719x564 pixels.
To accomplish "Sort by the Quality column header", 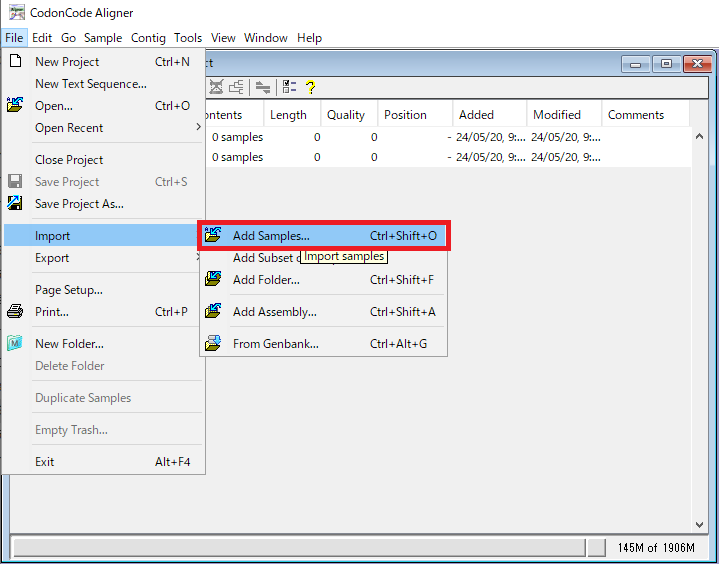I will [346, 115].
